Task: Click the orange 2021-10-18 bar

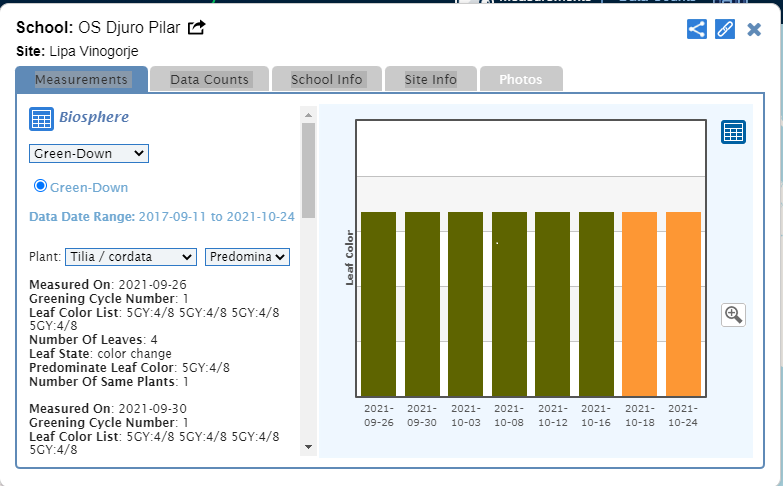Action: [639, 303]
